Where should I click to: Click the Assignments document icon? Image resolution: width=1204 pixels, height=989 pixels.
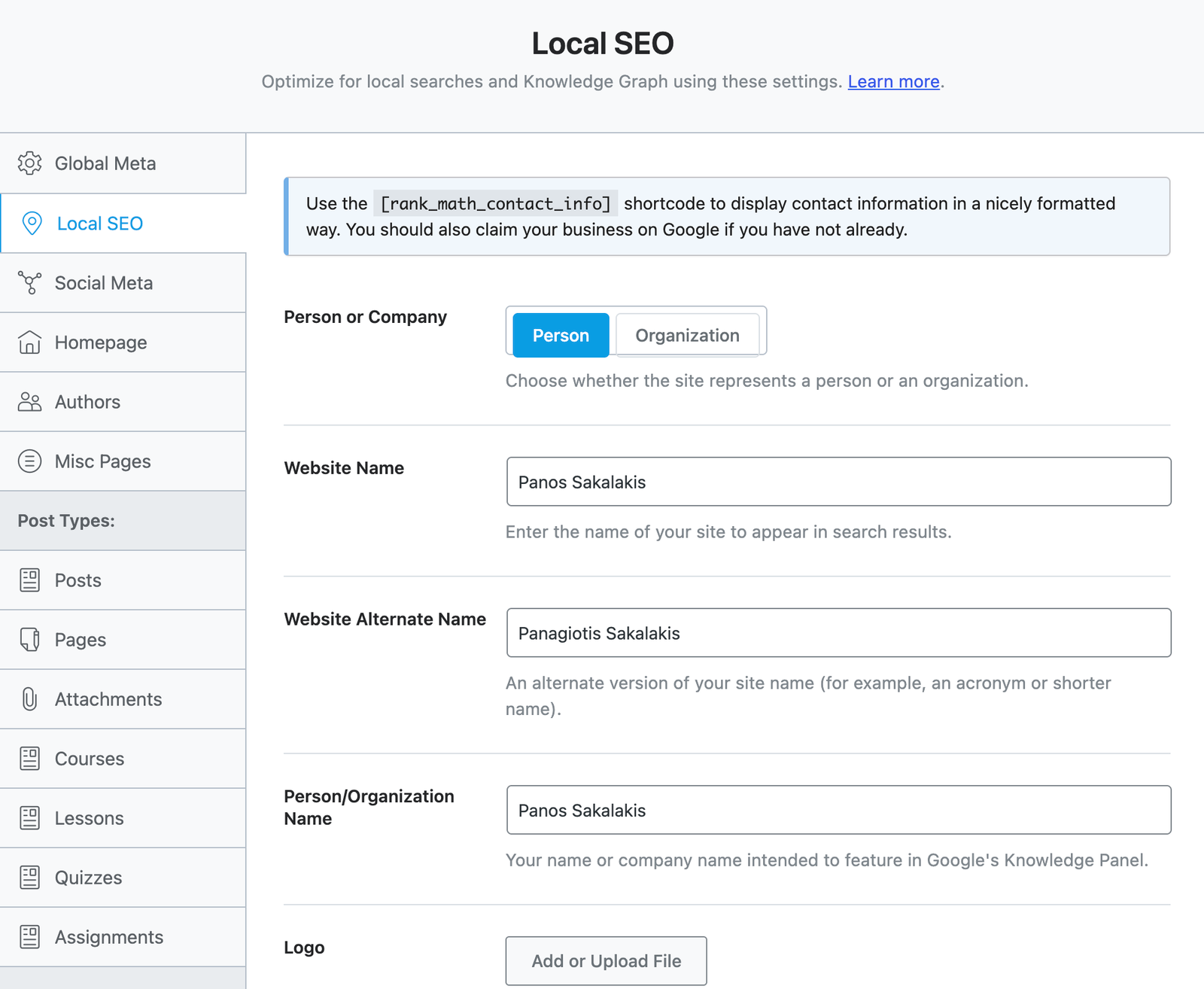[30, 937]
